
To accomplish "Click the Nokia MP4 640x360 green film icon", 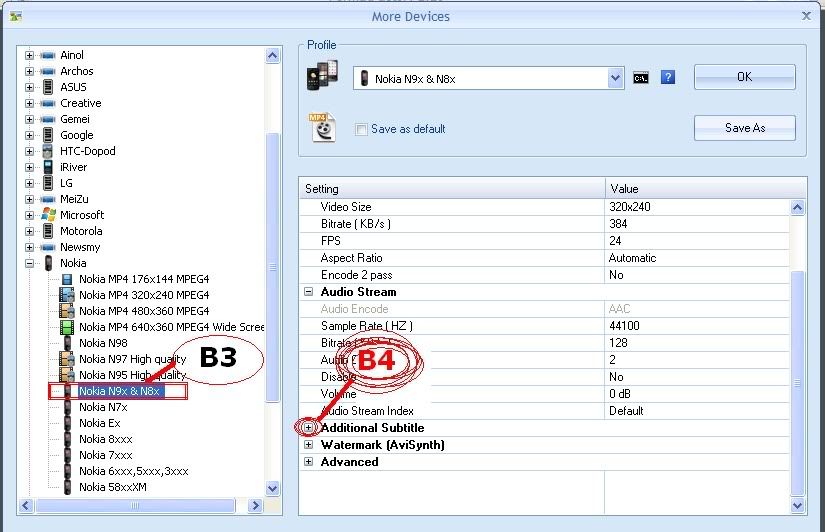I will coord(67,327).
